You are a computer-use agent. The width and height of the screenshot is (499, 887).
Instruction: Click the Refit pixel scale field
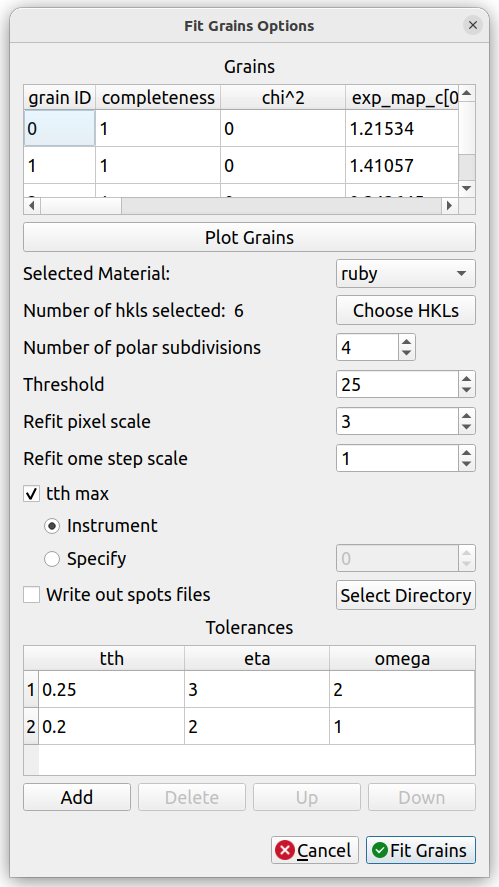point(397,421)
